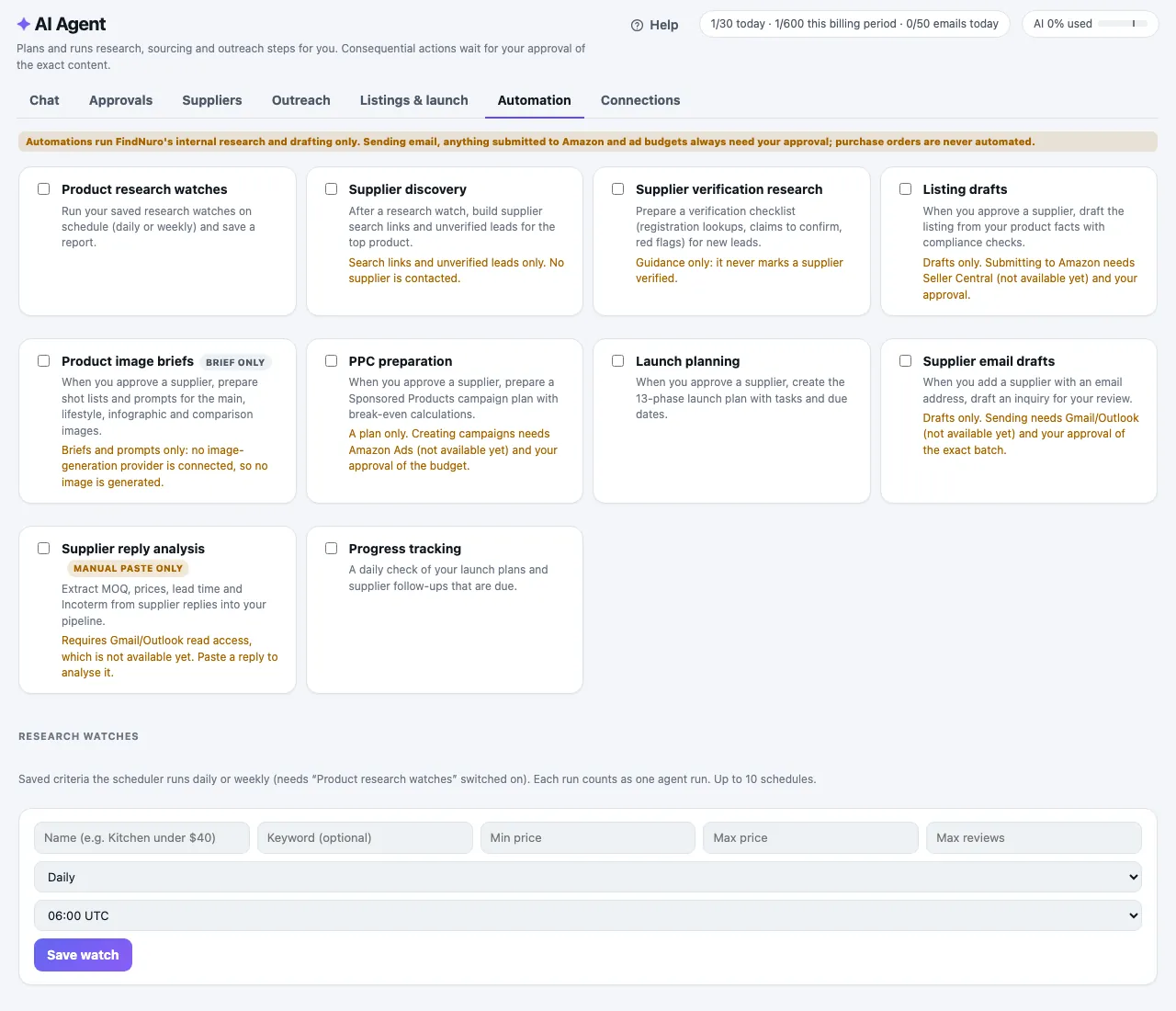This screenshot has height=1011, width=1176.
Task: Click the RESEARCH WATCHES heading
Action: point(79,736)
